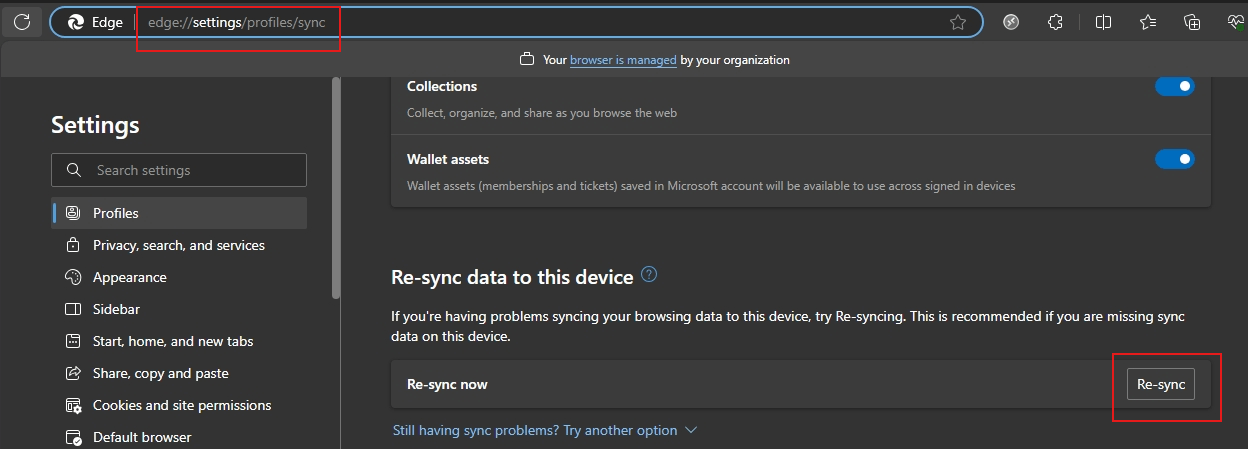Turn off the Collections sync toggle
Viewport: 1248px width, 449px height.
tap(1175, 86)
